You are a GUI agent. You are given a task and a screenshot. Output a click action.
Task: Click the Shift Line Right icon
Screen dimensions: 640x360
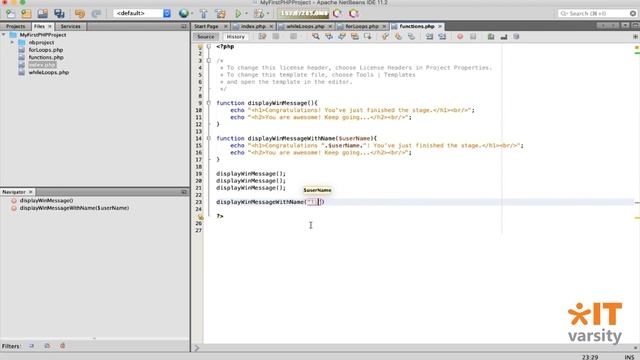tap(442, 37)
